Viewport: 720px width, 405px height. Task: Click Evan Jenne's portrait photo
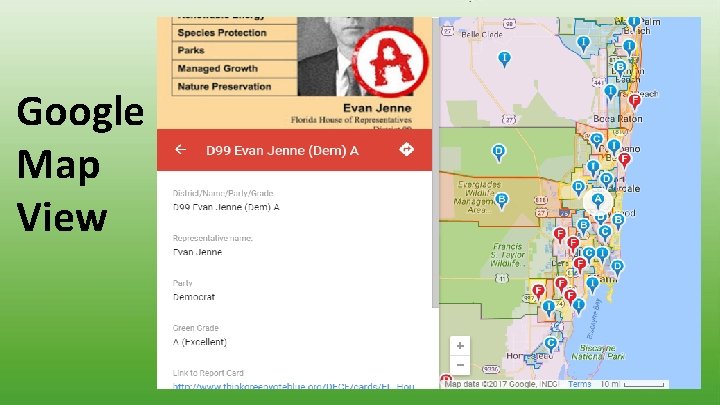(355, 56)
